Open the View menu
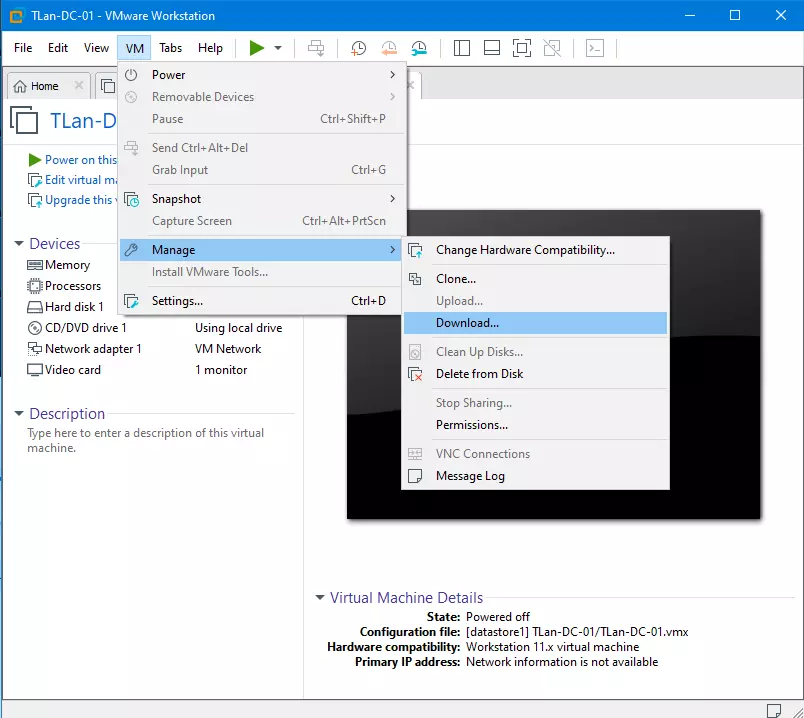This screenshot has height=718, width=804. (x=96, y=48)
